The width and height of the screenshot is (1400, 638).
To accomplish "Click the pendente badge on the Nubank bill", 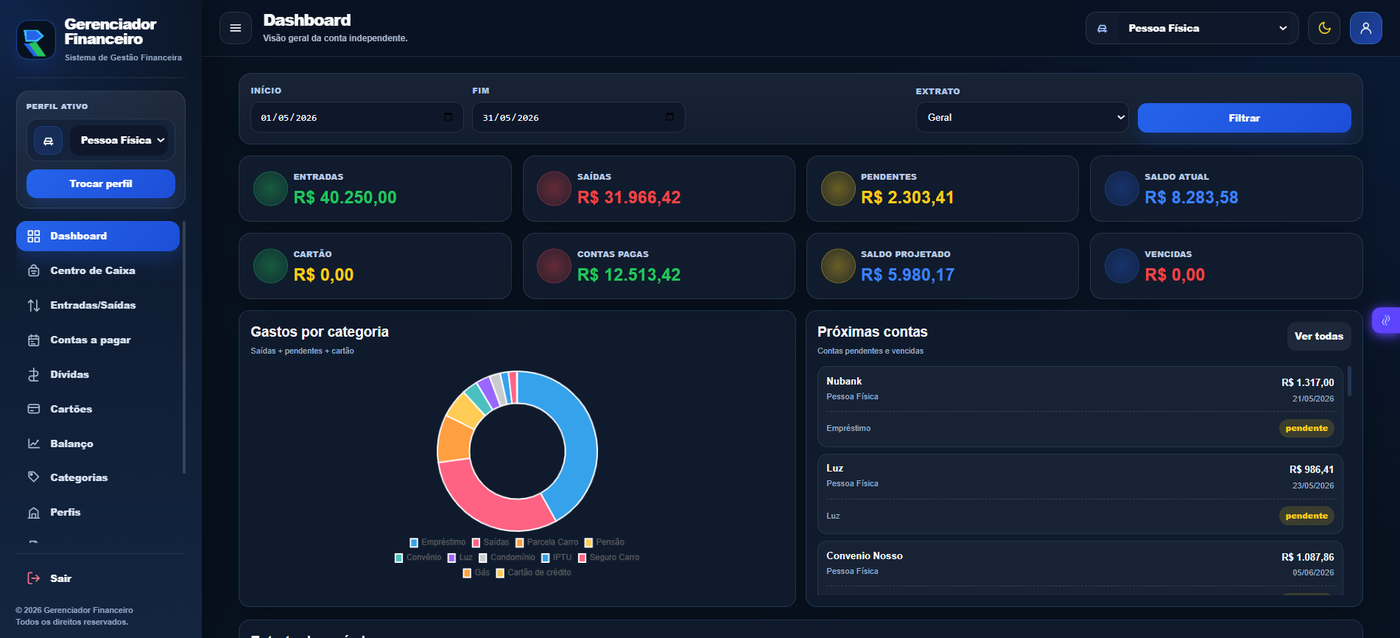I will point(1306,428).
